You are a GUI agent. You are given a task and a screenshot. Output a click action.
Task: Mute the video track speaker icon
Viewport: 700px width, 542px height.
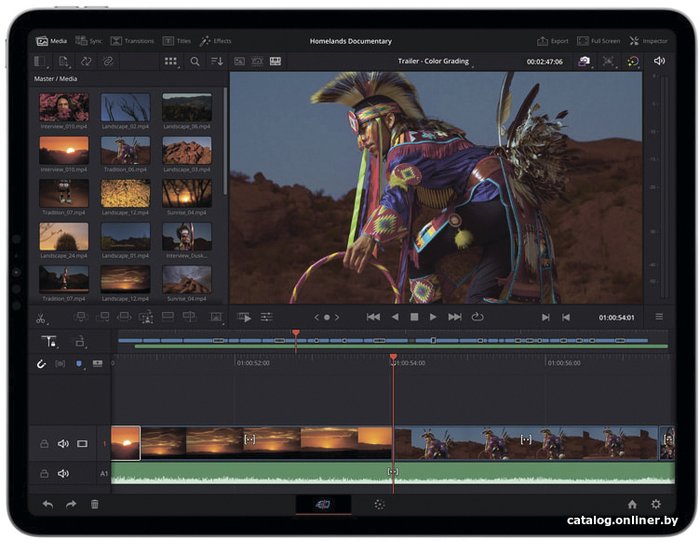tap(63, 444)
